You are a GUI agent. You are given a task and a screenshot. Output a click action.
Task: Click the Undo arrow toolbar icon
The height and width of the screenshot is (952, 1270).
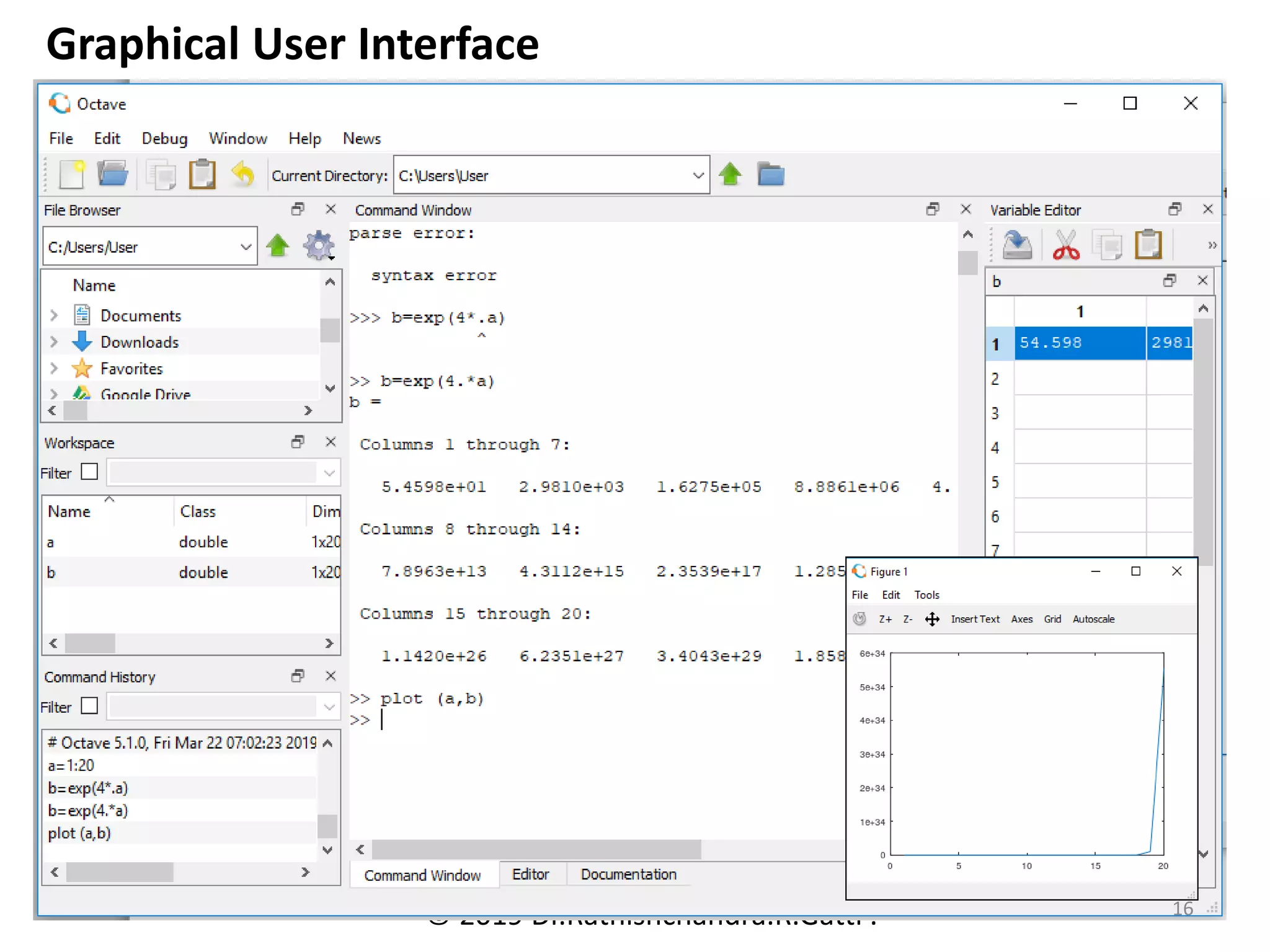(243, 175)
